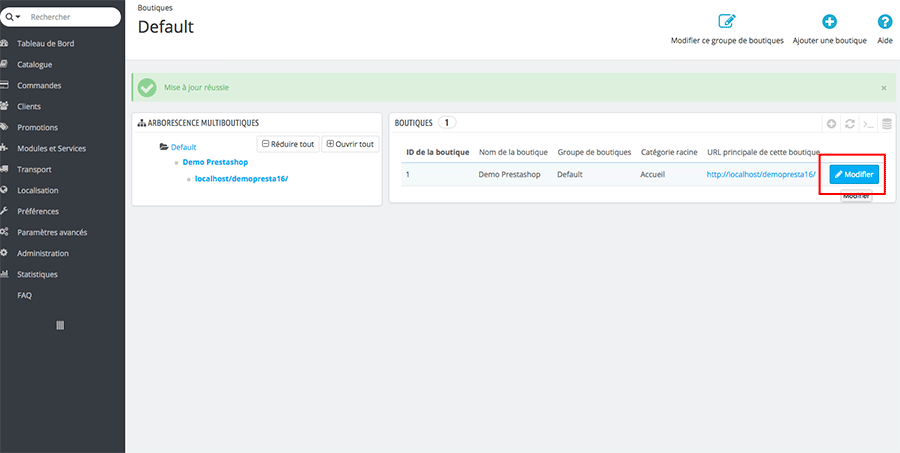Open the search type dropdown arrow
900x453 pixels.
[14, 18]
